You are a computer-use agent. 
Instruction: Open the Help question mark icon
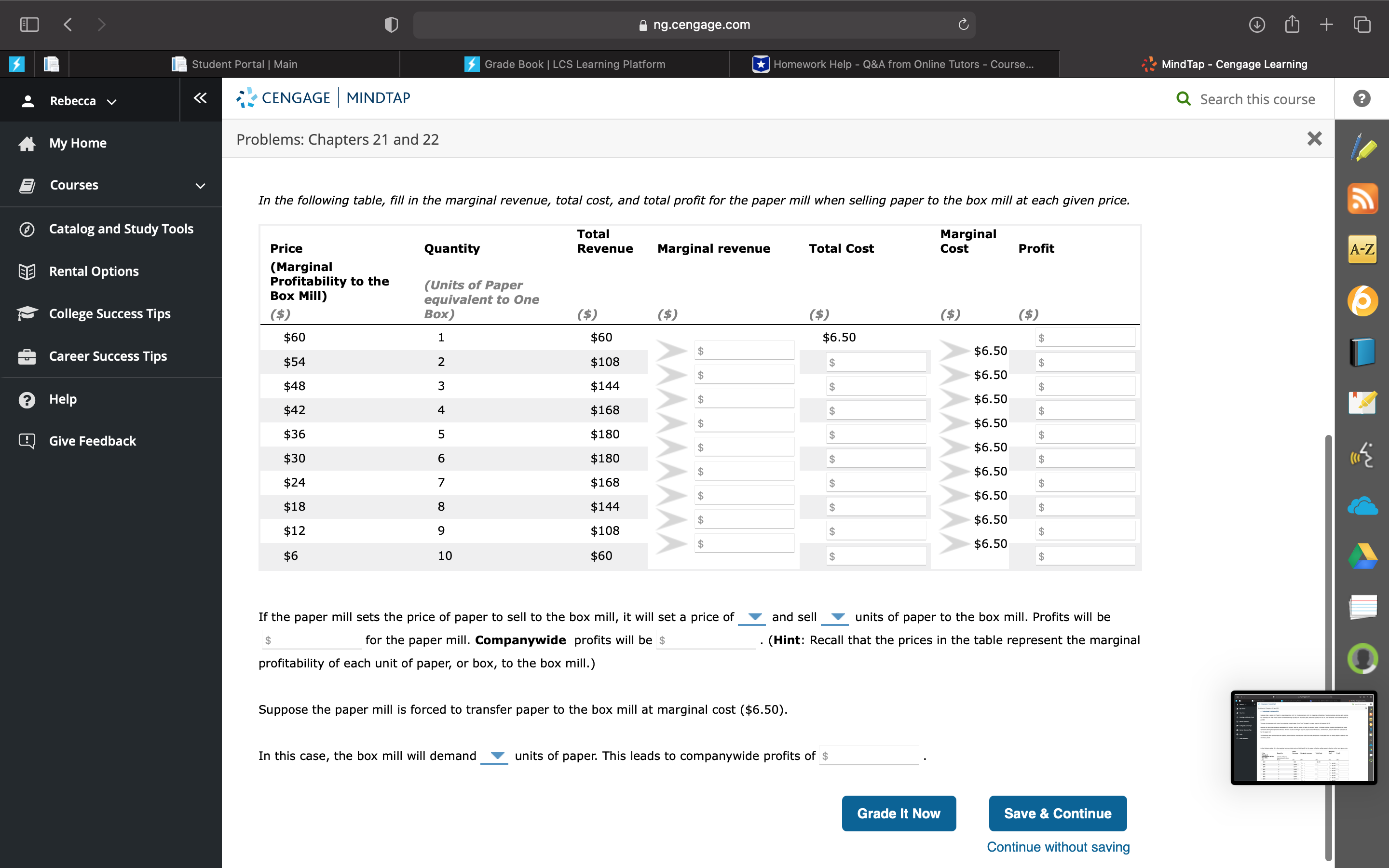click(1362, 99)
